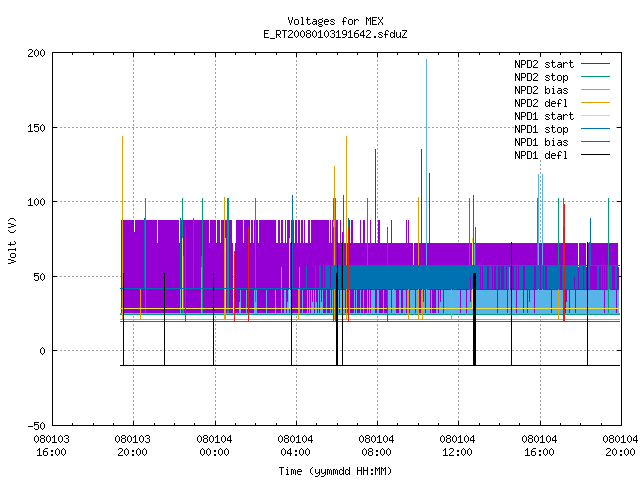Click the '080104 04:00' x-axis tick label
The height and width of the screenshot is (480, 640).
tap(296, 446)
